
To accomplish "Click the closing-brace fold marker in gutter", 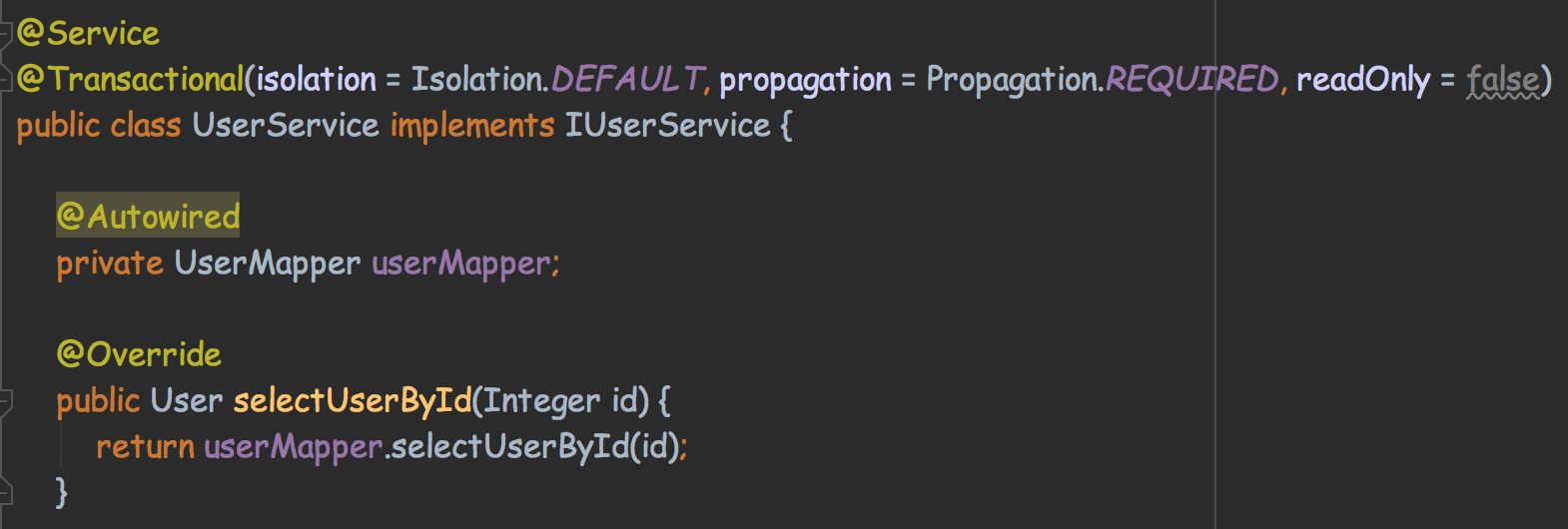I will 5,491.
